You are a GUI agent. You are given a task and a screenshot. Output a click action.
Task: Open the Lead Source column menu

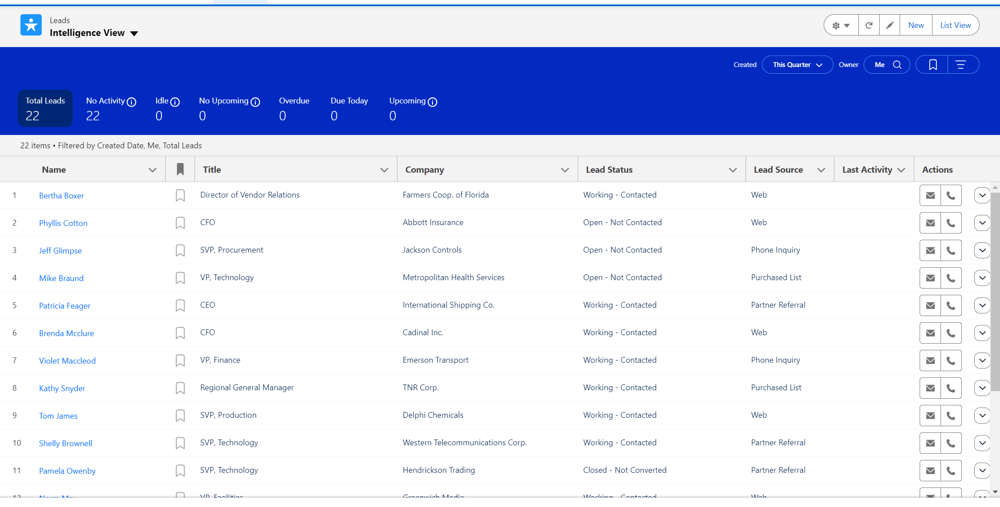coord(821,170)
